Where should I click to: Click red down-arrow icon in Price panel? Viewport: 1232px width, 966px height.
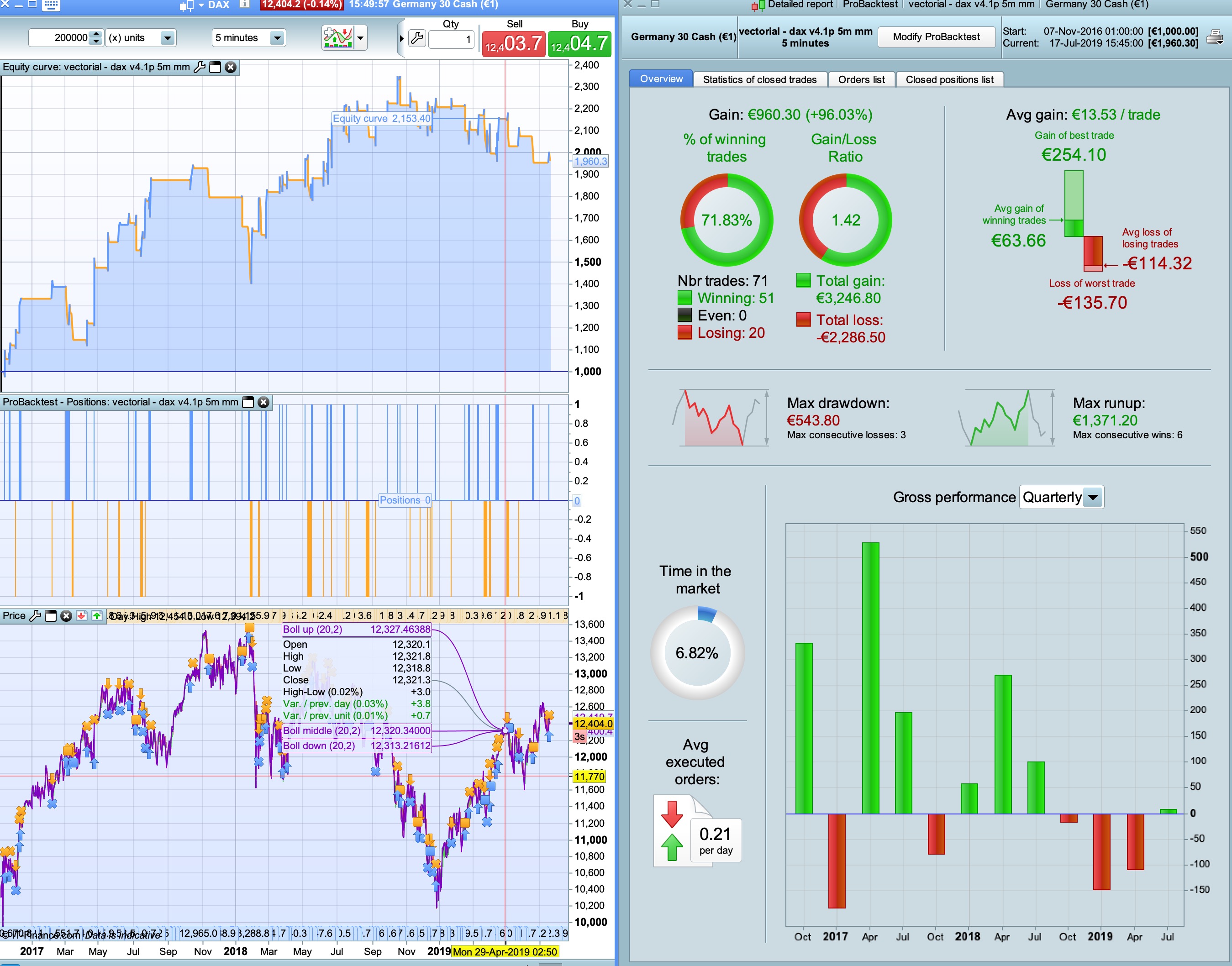point(81,616)
